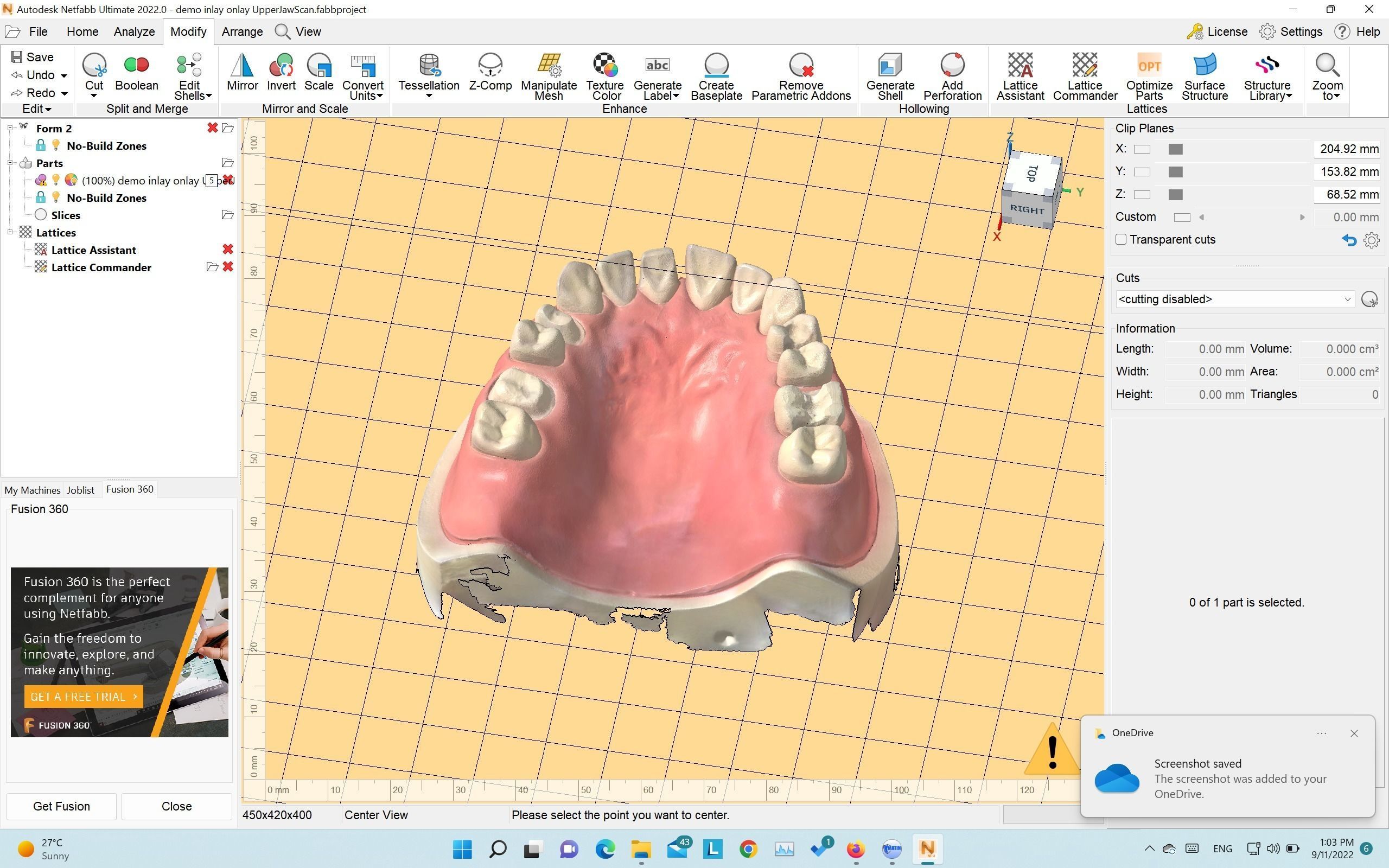Click X clip plane value field 204.92 mm
The image size is (1389, 868).
click(x=1347, y=149)
